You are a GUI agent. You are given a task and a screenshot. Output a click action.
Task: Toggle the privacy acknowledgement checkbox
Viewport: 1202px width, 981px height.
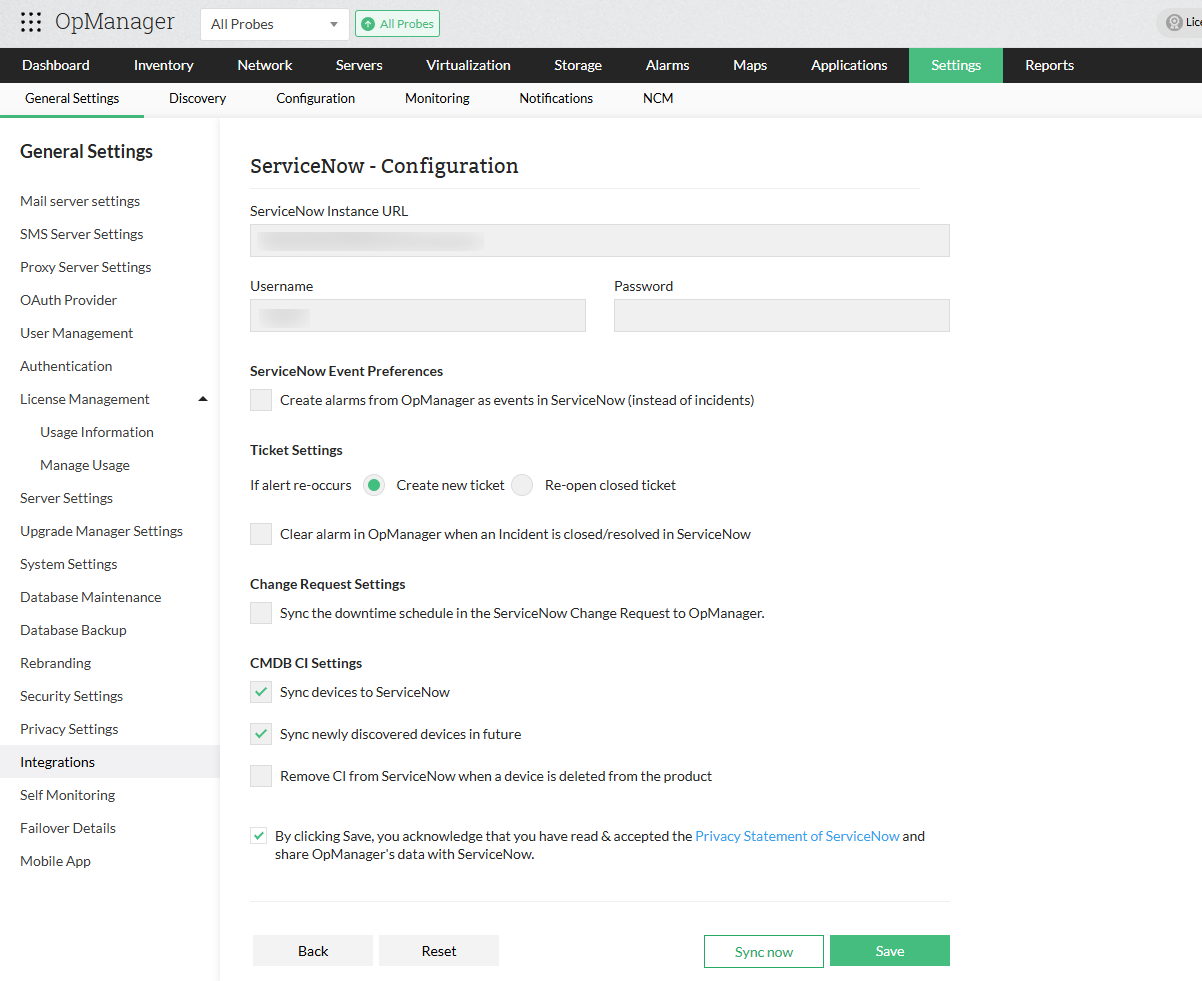pos(259,836)
